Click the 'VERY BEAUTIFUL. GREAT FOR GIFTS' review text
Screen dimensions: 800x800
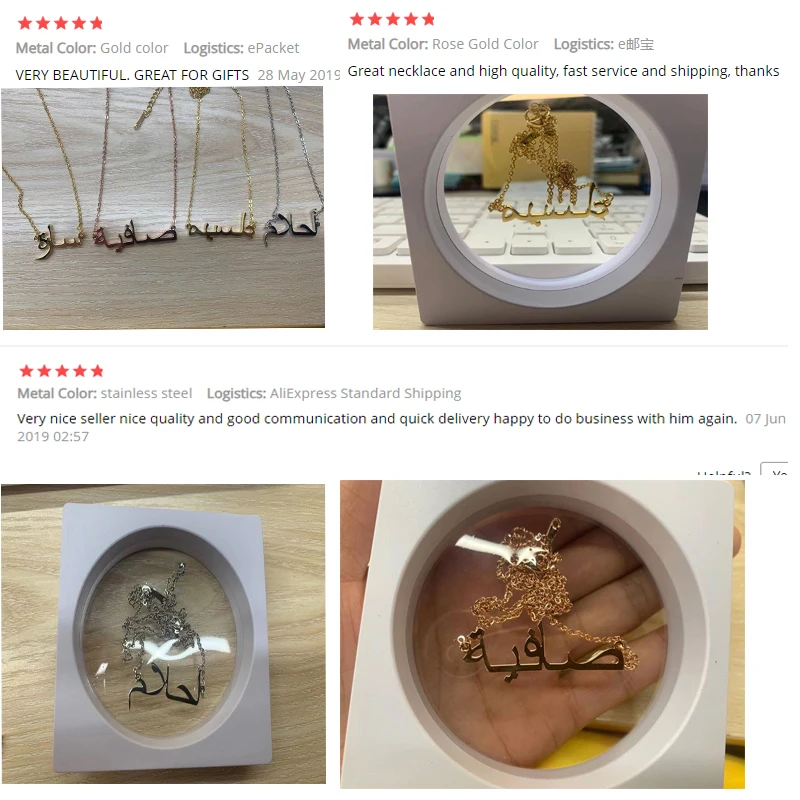(132, 75)
